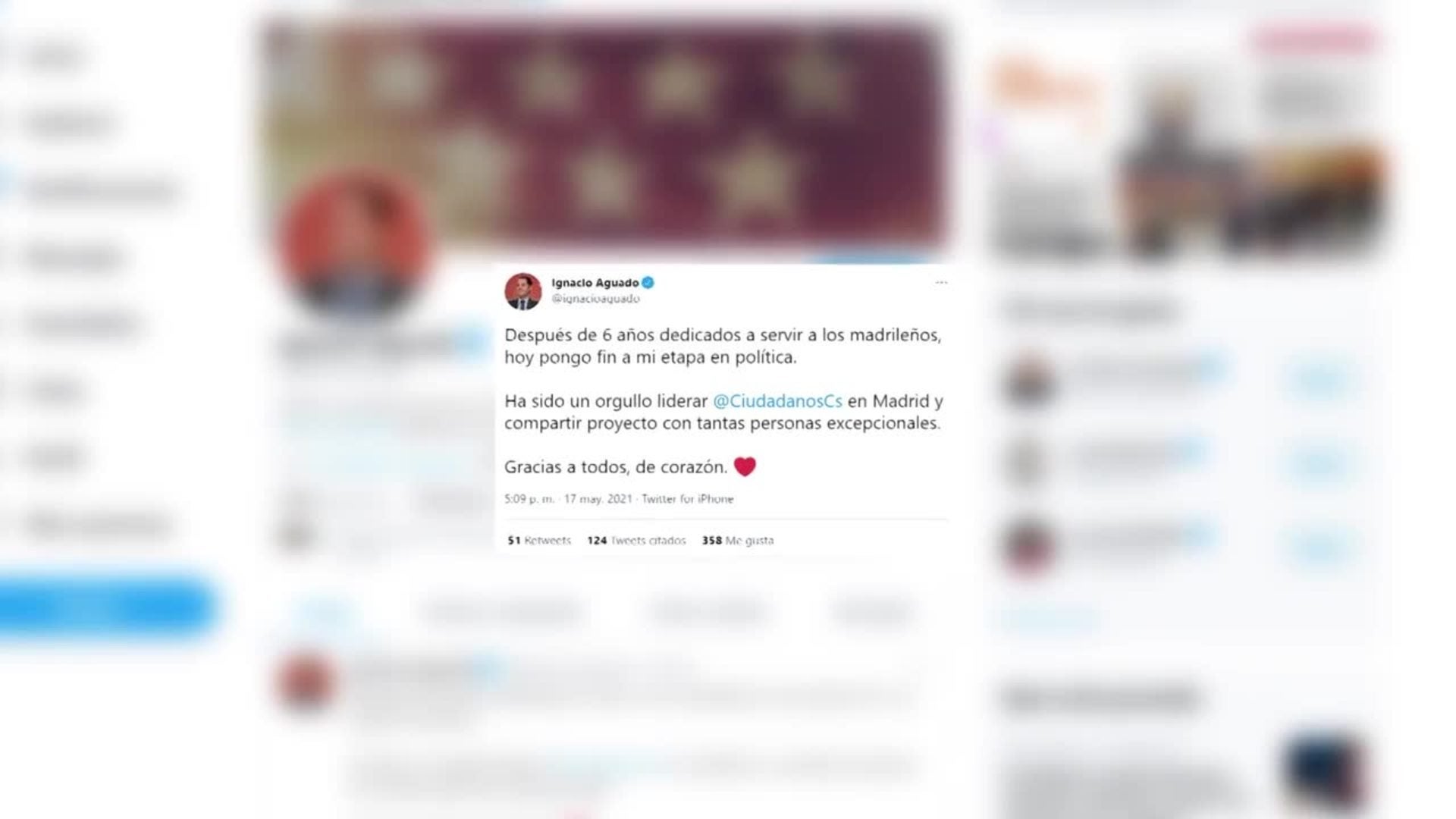Open the large blurred round profile picture
The height and width of the screenshot is (819, 1456).
[x=353, y=244]
